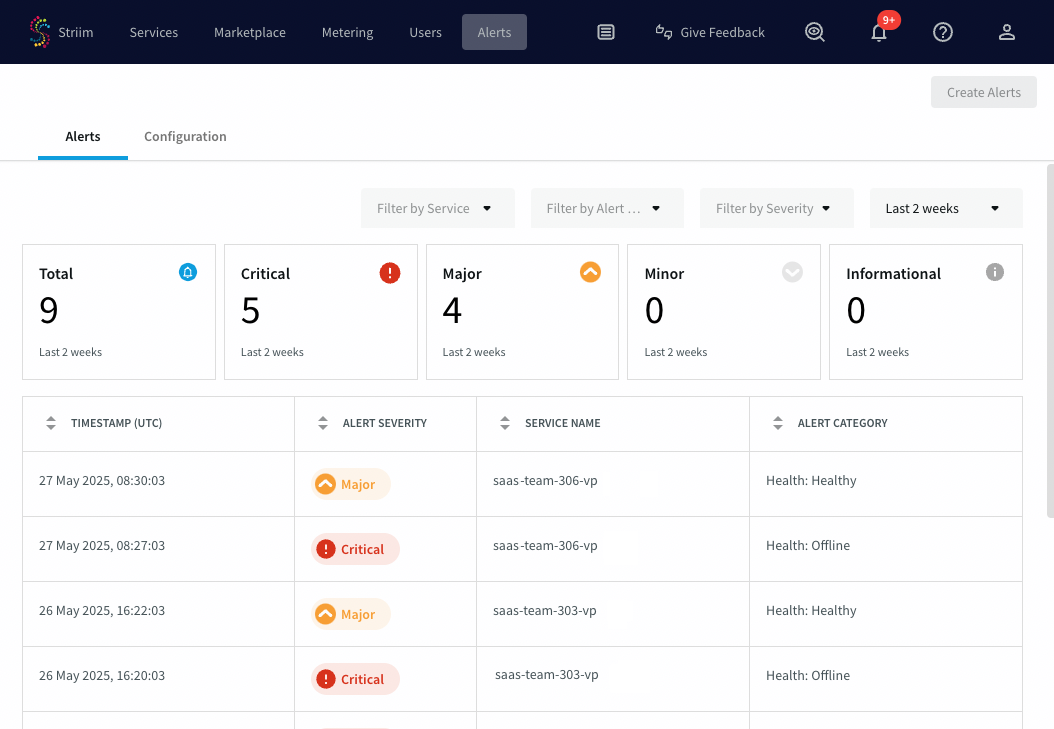Open the Metering menu item
The height and width of the screenshot is (729, 1054).
347,32
